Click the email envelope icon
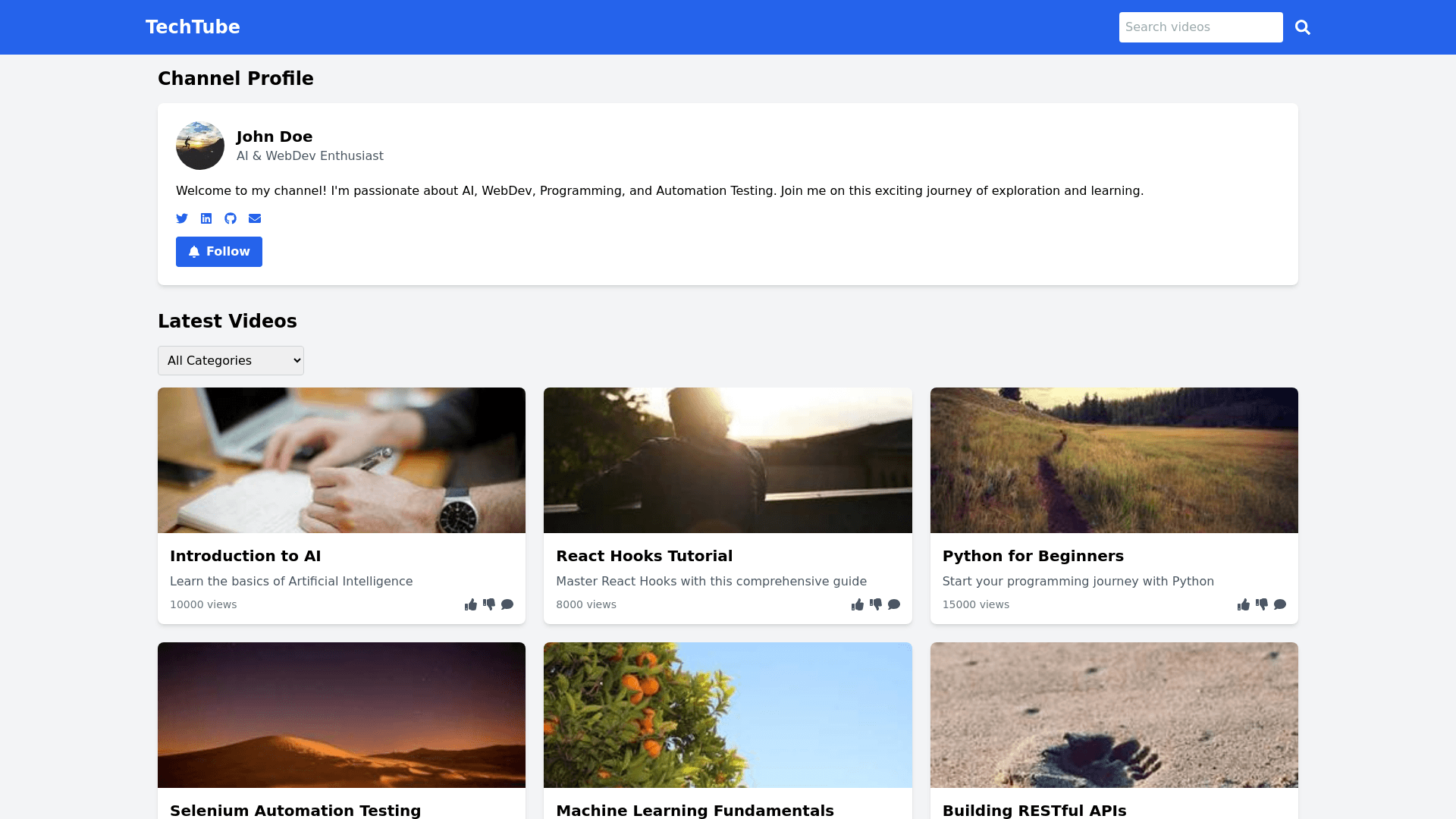Image resolution: width=1456 pixels, height=819 pixels. pyautogui.click(x=255, y=218)
